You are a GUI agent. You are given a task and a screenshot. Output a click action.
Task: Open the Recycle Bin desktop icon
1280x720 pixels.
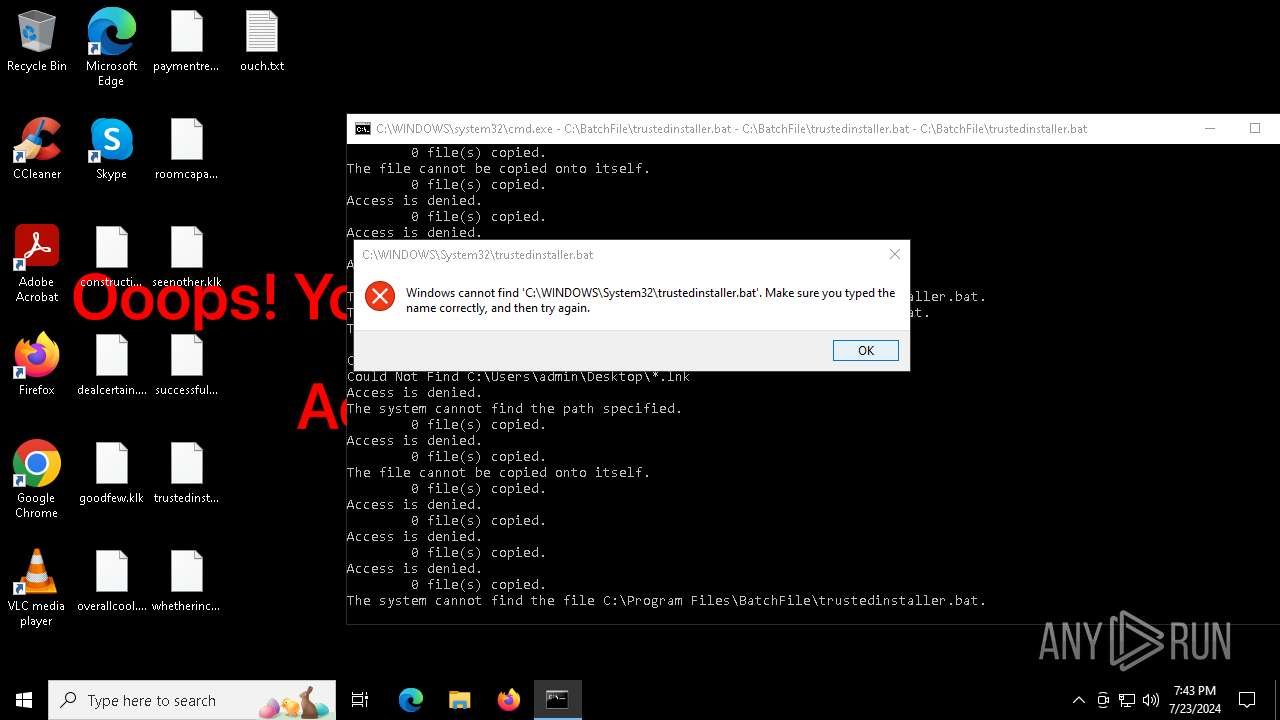coord(37,42)
